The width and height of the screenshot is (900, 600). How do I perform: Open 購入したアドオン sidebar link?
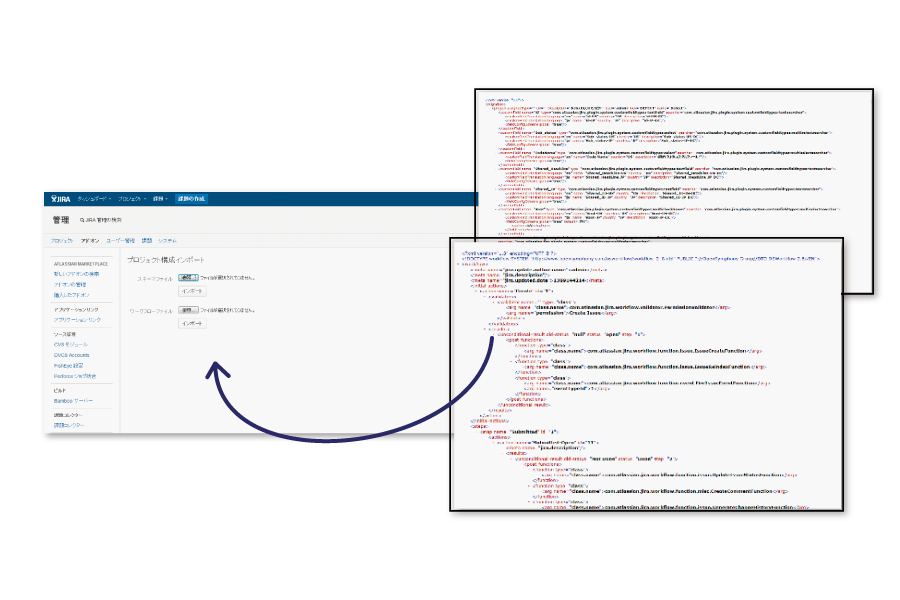[x=72, y=295]
